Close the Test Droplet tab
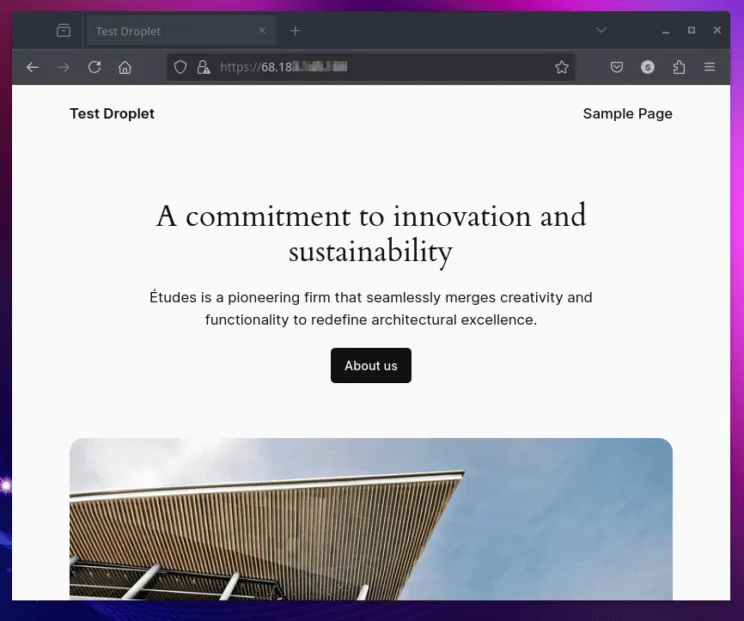 click(x=262, y=31)
